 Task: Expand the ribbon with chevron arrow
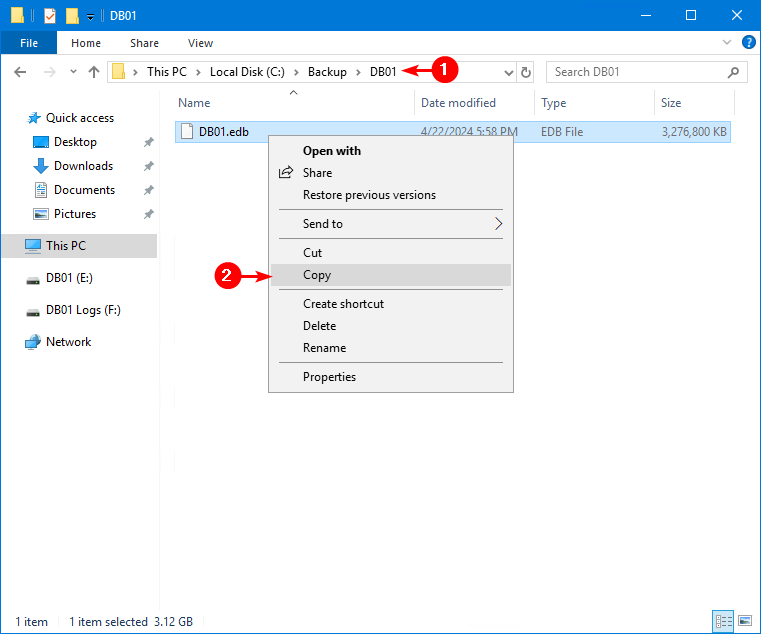coord(728,43)
